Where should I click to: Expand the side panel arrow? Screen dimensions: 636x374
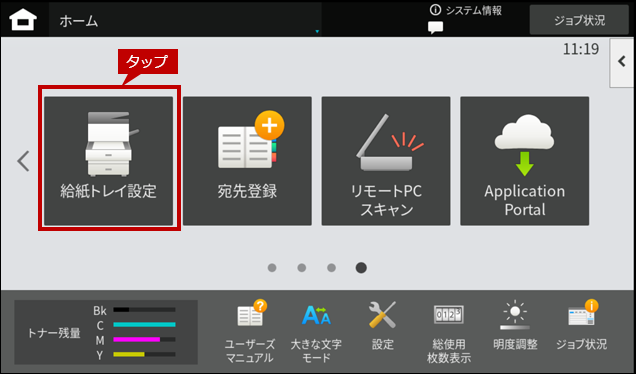622,62
